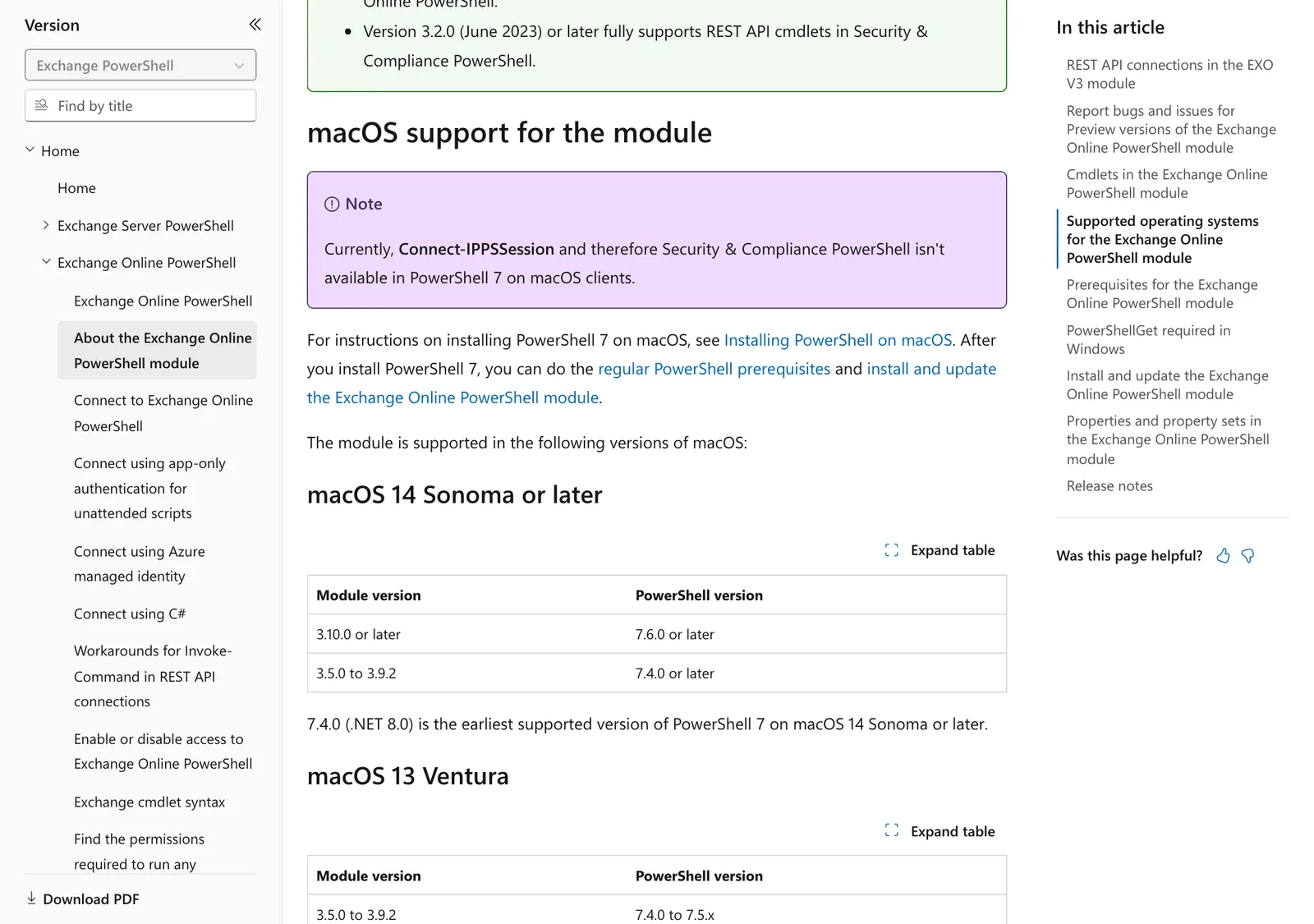The image size is (1314, 924).
Task: Click Expand table for macOS 13 Ventura
Action: 940,831
